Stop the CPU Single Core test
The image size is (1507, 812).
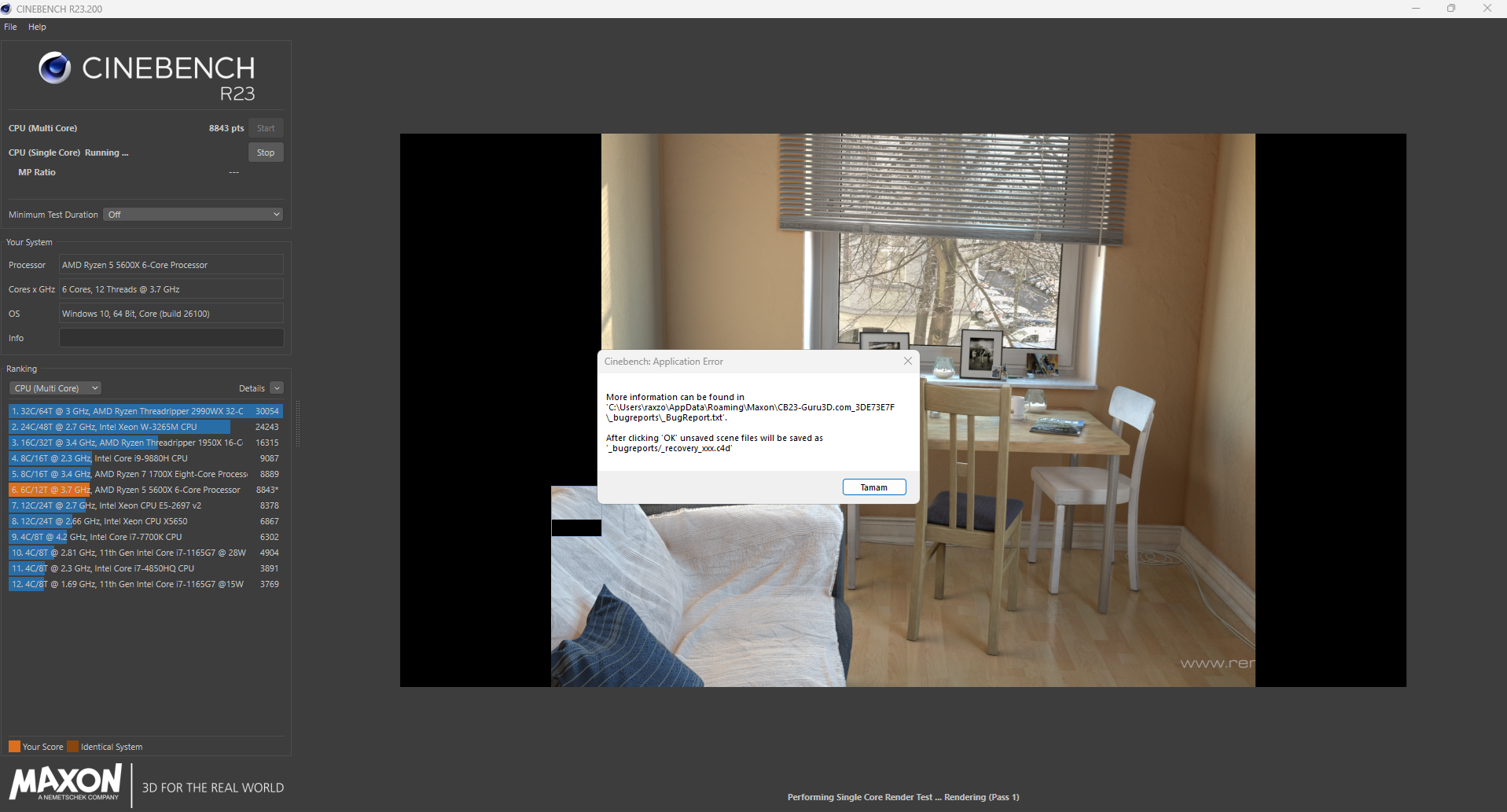(266, 152)
